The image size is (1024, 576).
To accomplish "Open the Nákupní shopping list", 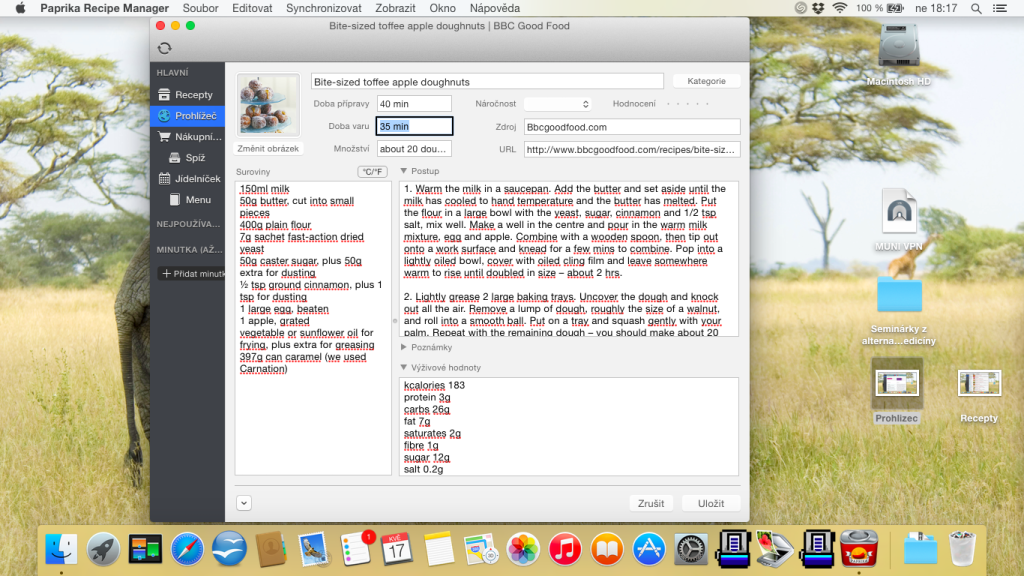I will click(187, 136).
